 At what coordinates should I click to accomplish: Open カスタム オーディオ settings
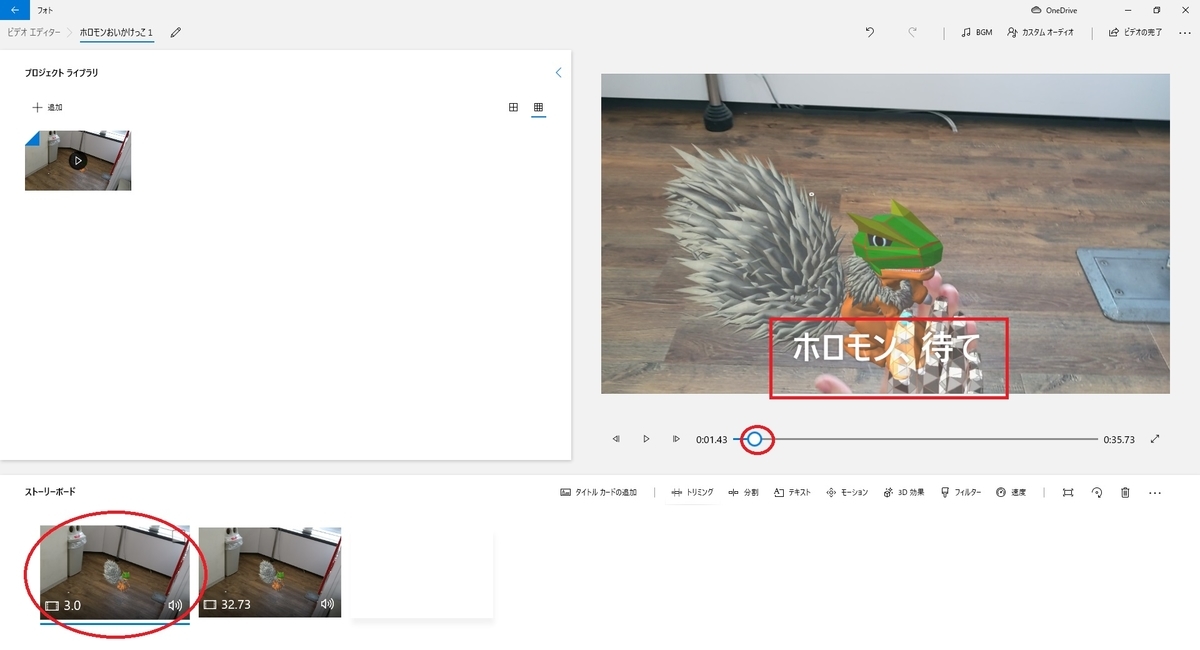coord(1041,33)
